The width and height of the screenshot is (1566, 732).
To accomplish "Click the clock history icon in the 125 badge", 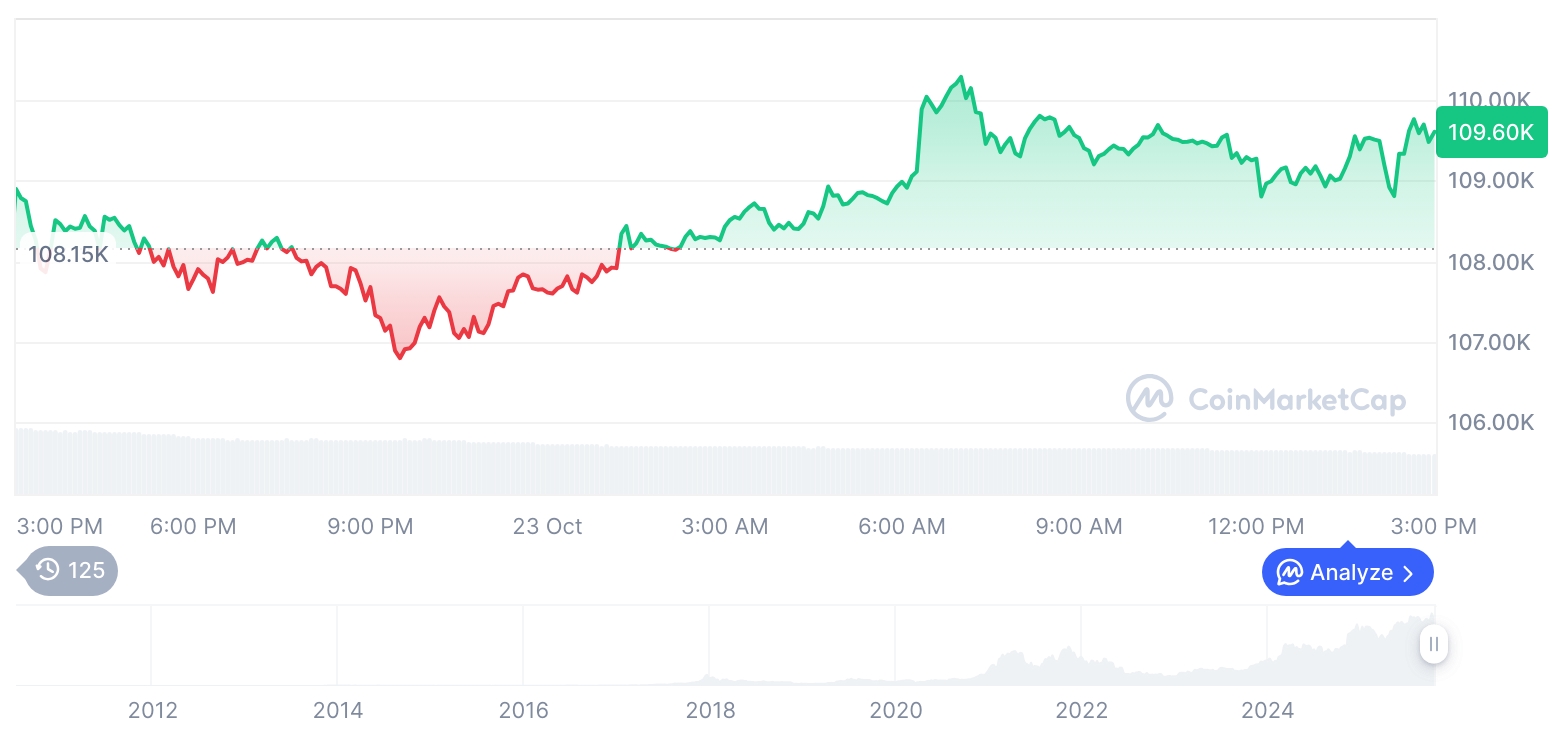I will (48, 571).
